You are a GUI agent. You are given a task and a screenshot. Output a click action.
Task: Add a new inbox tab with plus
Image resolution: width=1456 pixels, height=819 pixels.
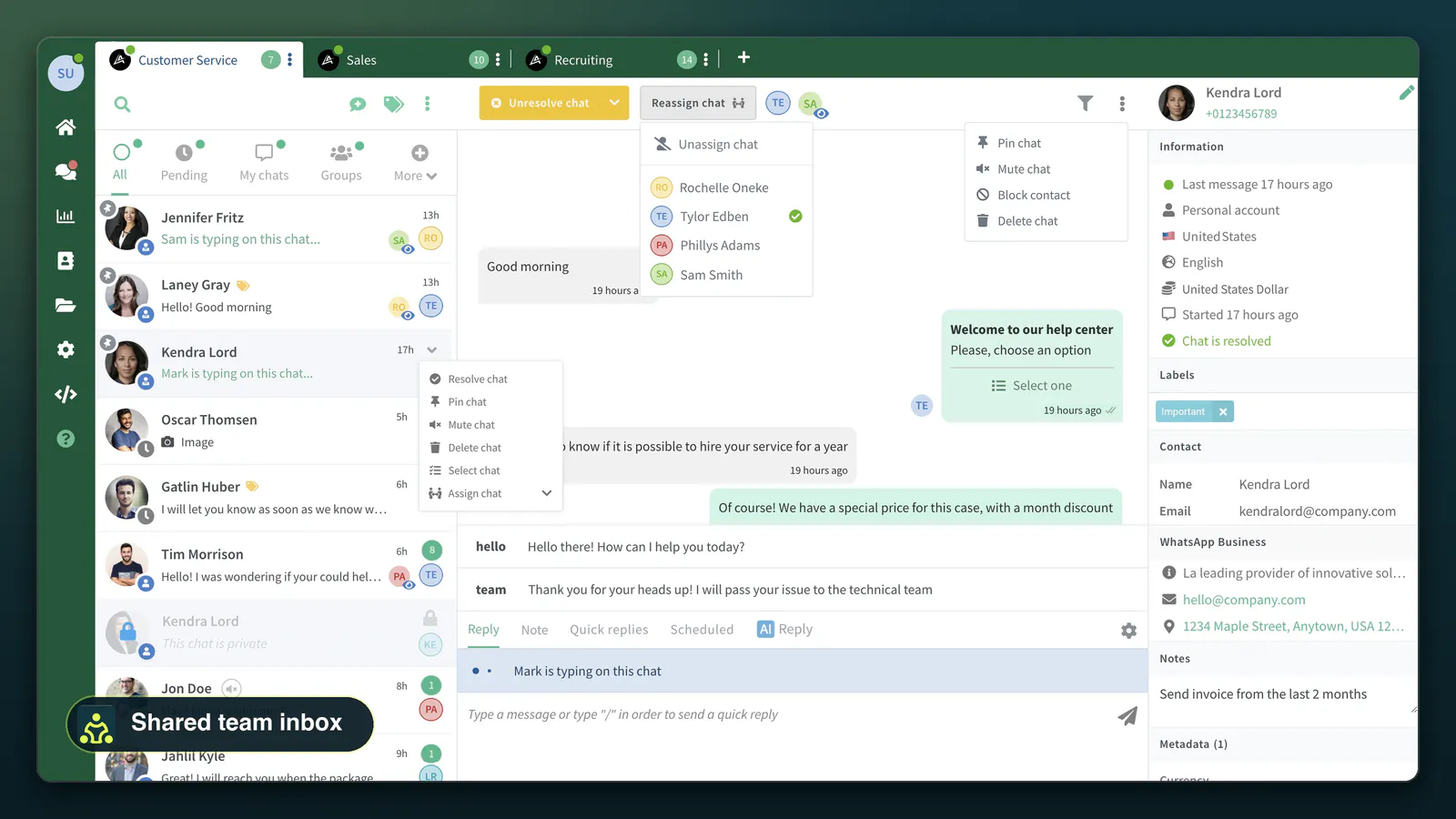coord(743,57)
